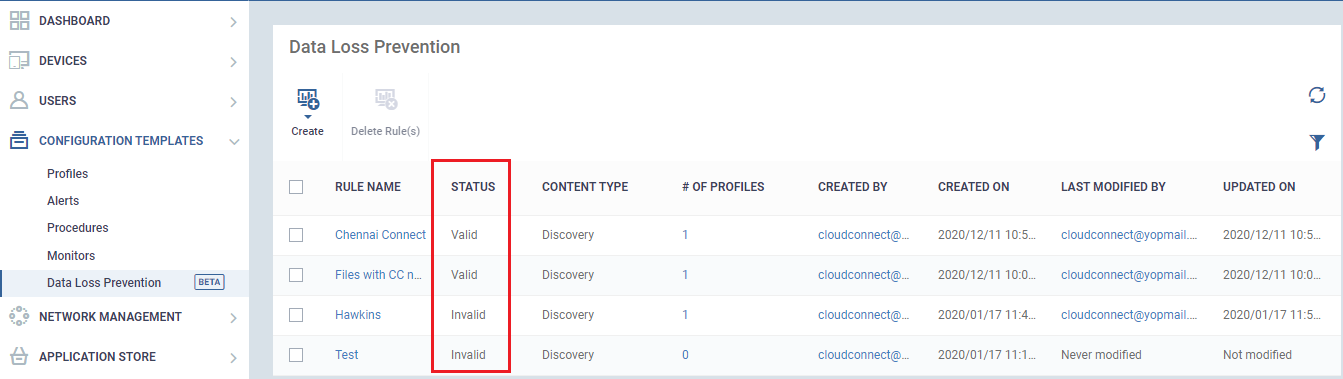Expand the Dashboard menu chevron
This screenshot has height=379, width=1343.
click(233, 22)
